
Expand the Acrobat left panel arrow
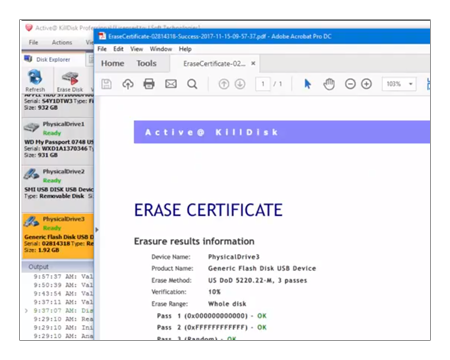97,230
